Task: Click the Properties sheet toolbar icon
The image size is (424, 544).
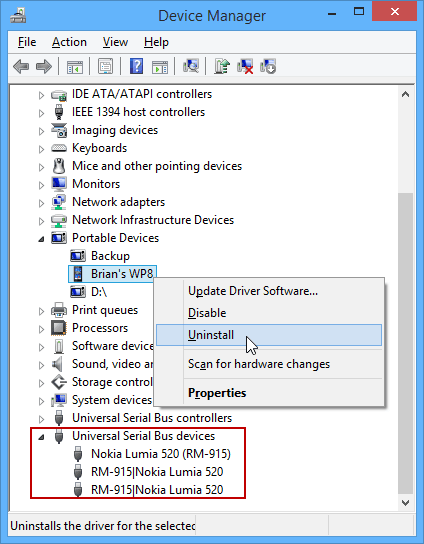Action: tap(105, 66)
